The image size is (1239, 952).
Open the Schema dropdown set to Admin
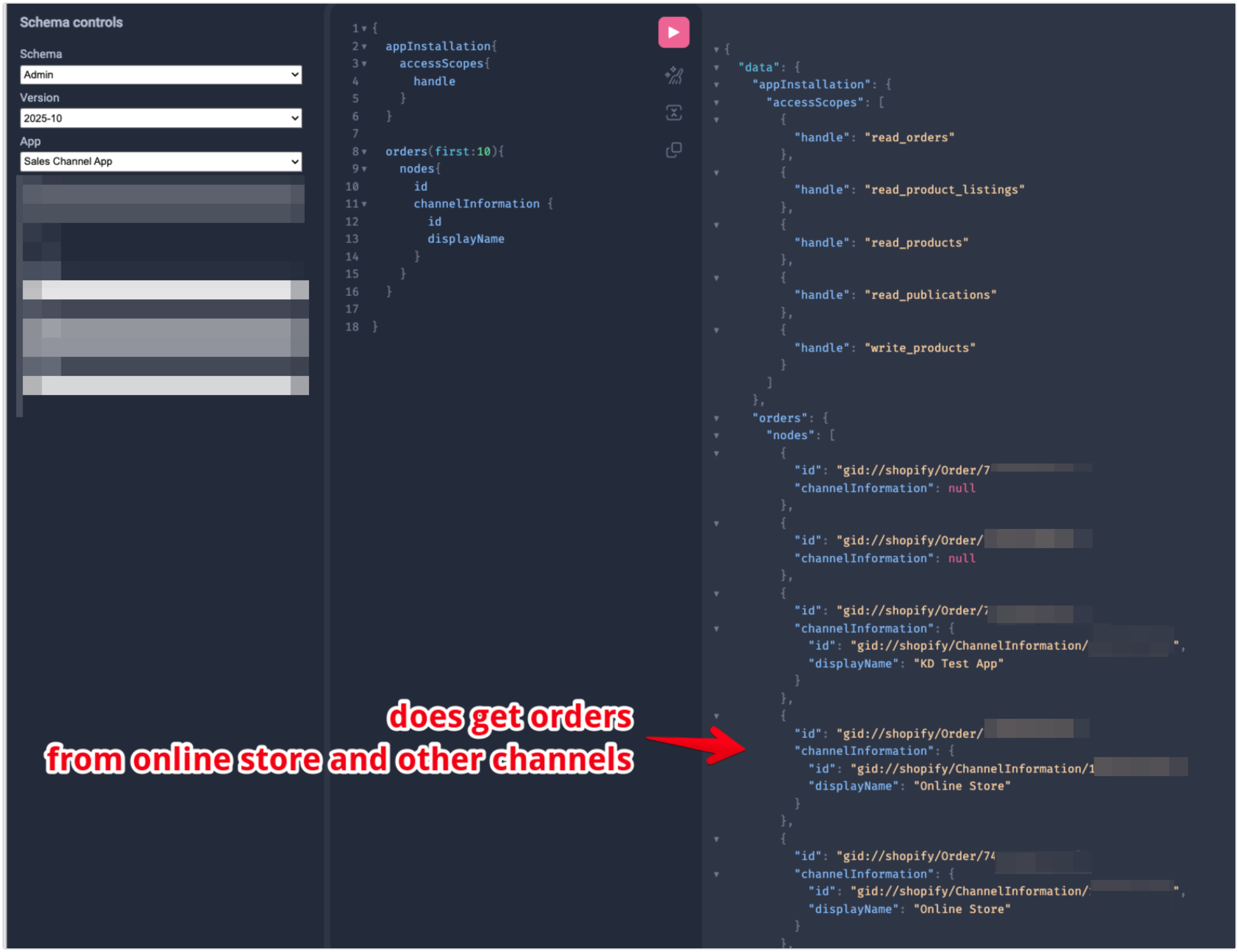click(160, 75)
